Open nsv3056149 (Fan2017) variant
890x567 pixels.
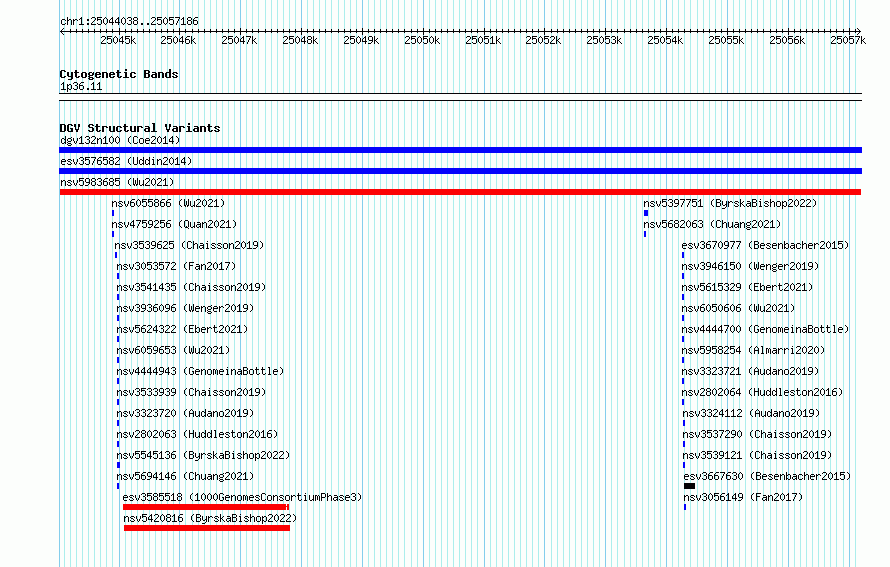point(743,497)
